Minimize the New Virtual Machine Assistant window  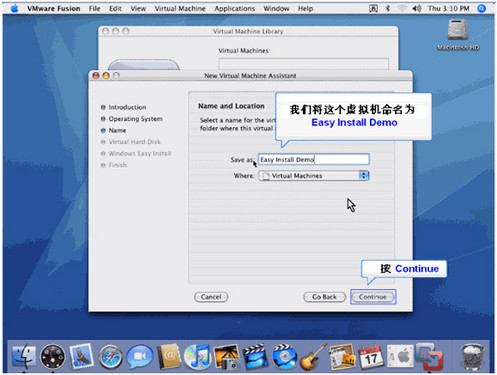(x=106, y=76)
